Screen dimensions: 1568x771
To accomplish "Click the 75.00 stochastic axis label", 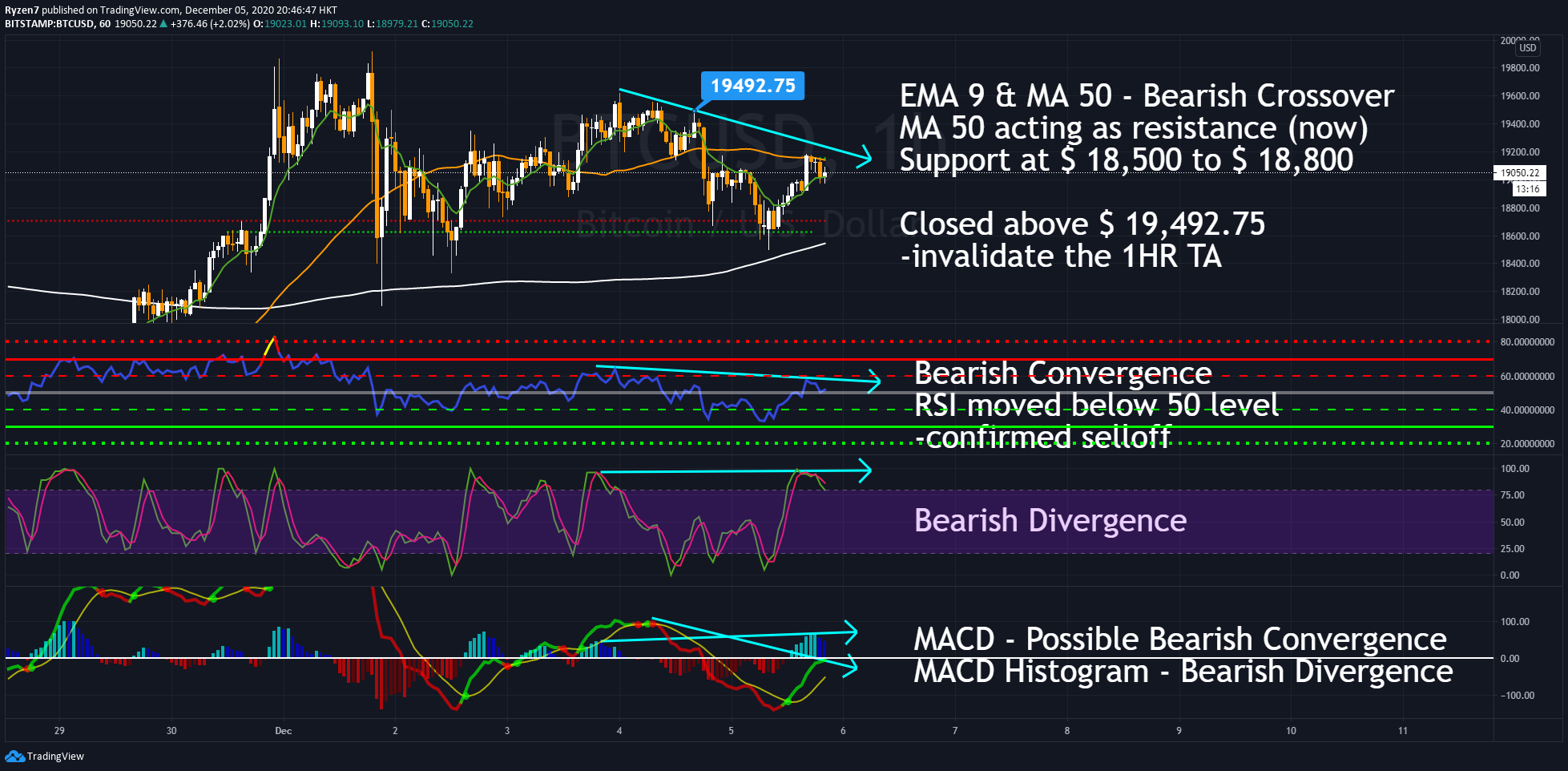I will (x=1513, y=495).
